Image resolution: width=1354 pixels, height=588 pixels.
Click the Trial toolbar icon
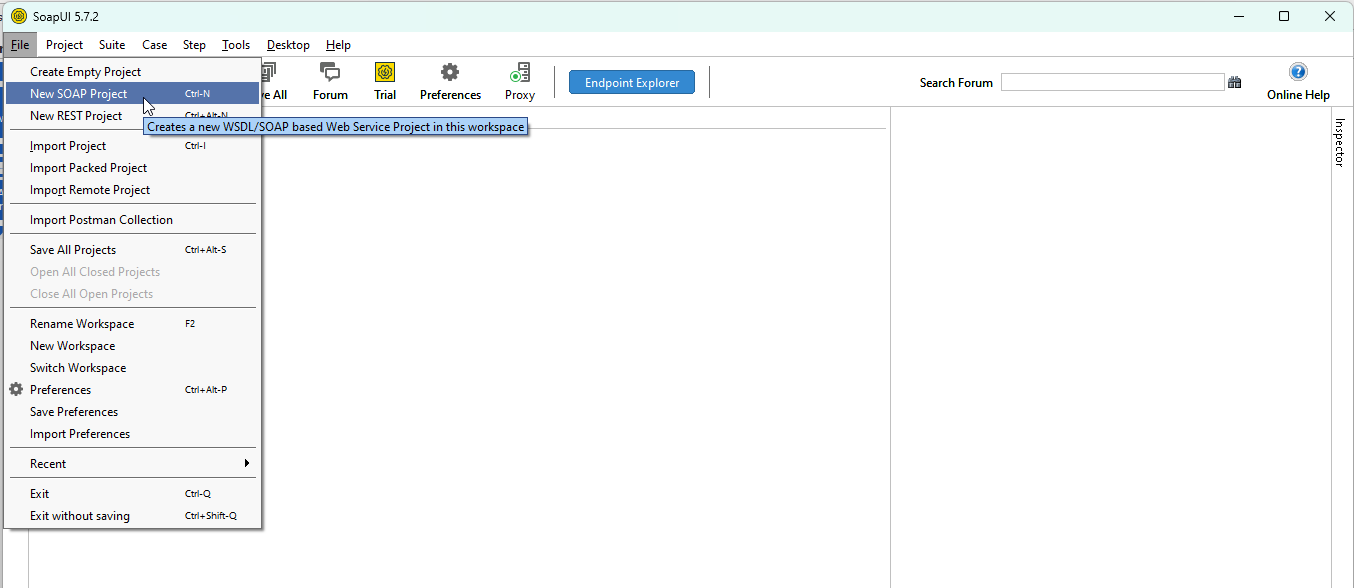click(385, 82)
